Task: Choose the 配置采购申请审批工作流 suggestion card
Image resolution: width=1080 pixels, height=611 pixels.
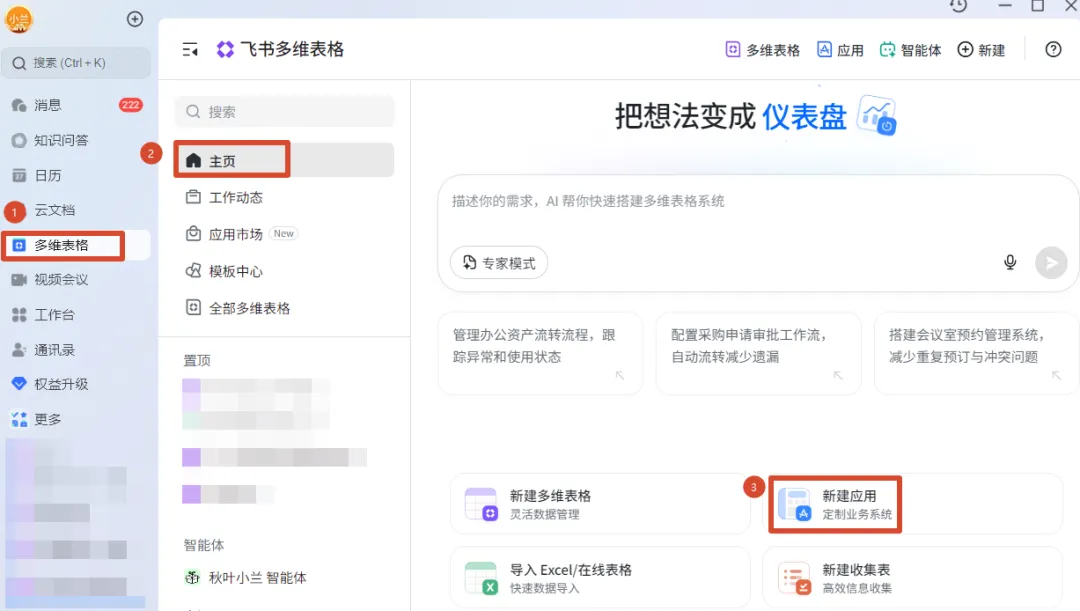Action: click(x=758, y=353)
